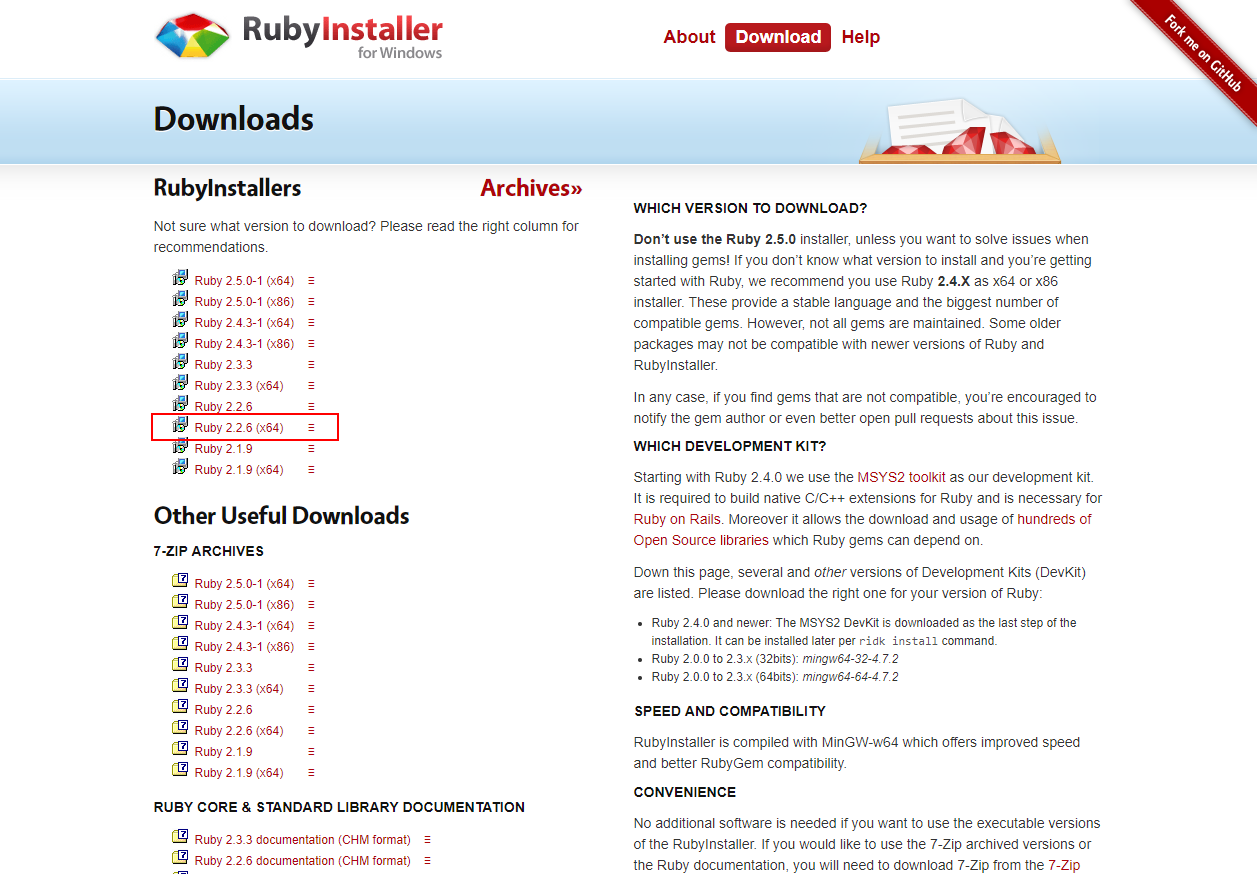This screenshot has width=1257, height=874.
Task: Expand details marker for Ruby 2.4.3-1 (x64) 7-Zip archive
Action: (x=311, y=626)
